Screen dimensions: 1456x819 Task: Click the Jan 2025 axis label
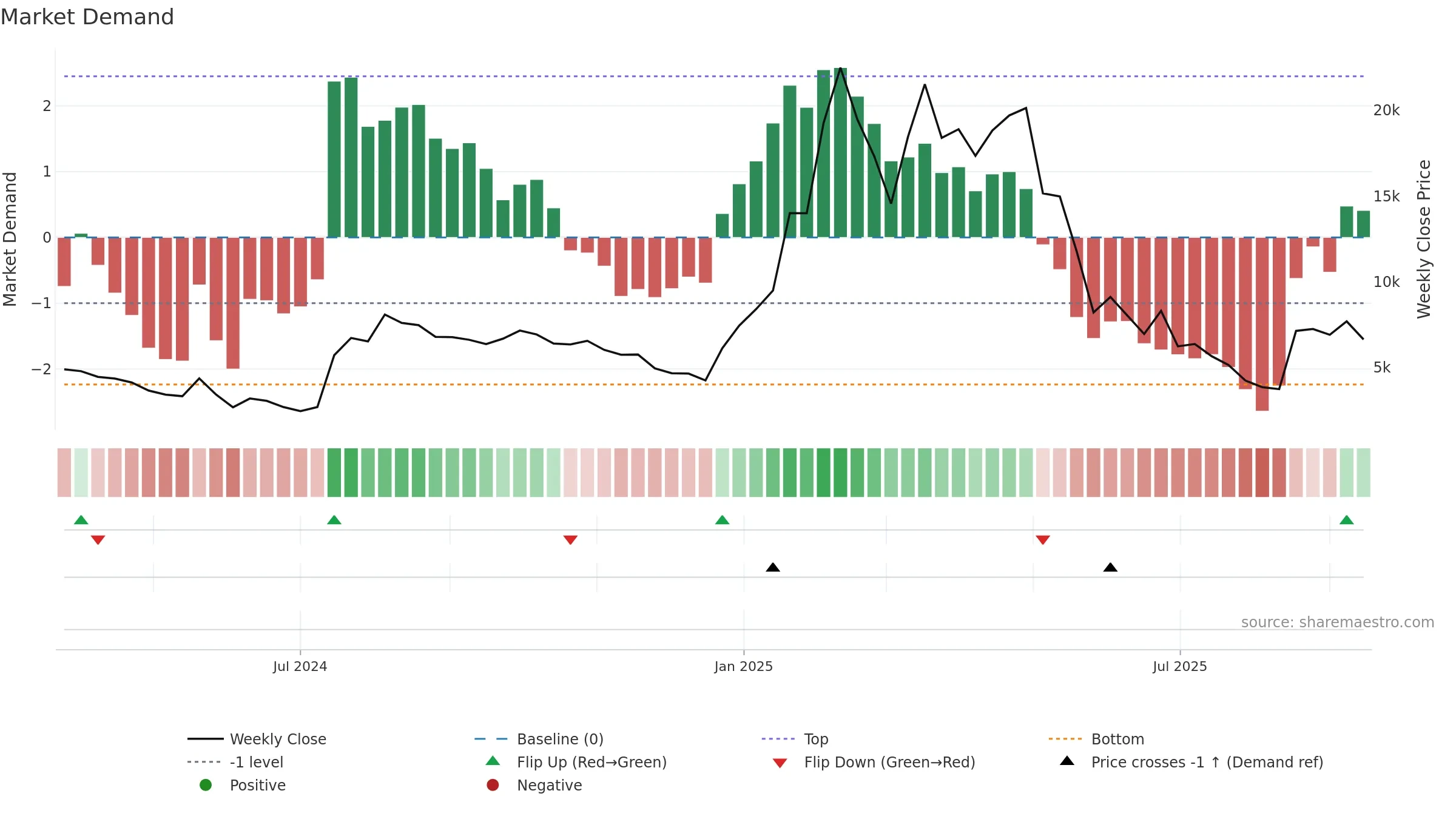(x=743, y=667)
